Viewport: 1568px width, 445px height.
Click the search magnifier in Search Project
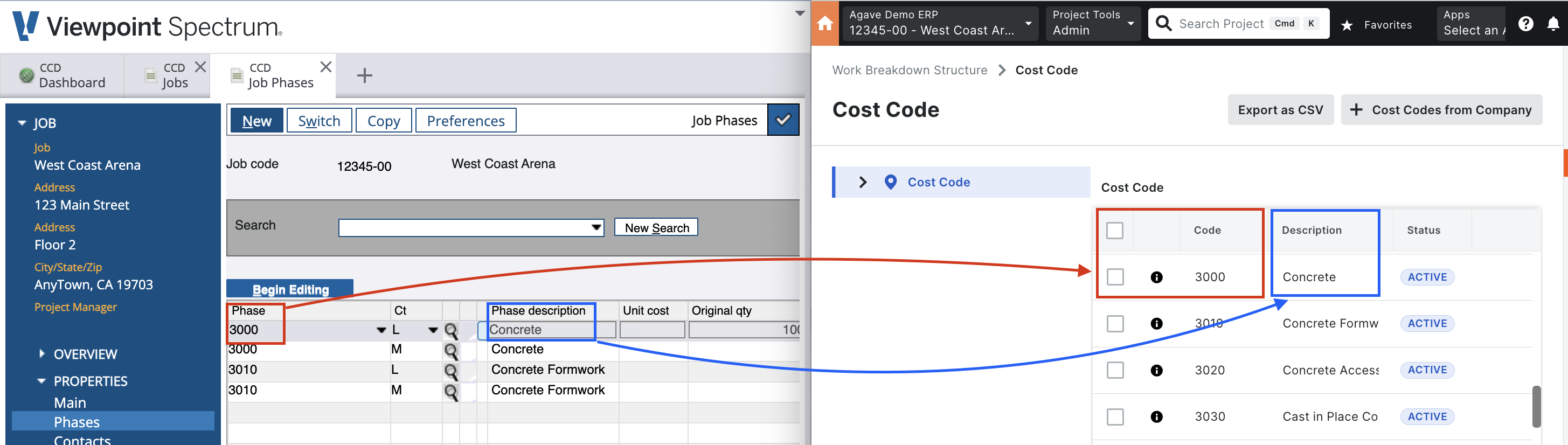point(1163,24)
